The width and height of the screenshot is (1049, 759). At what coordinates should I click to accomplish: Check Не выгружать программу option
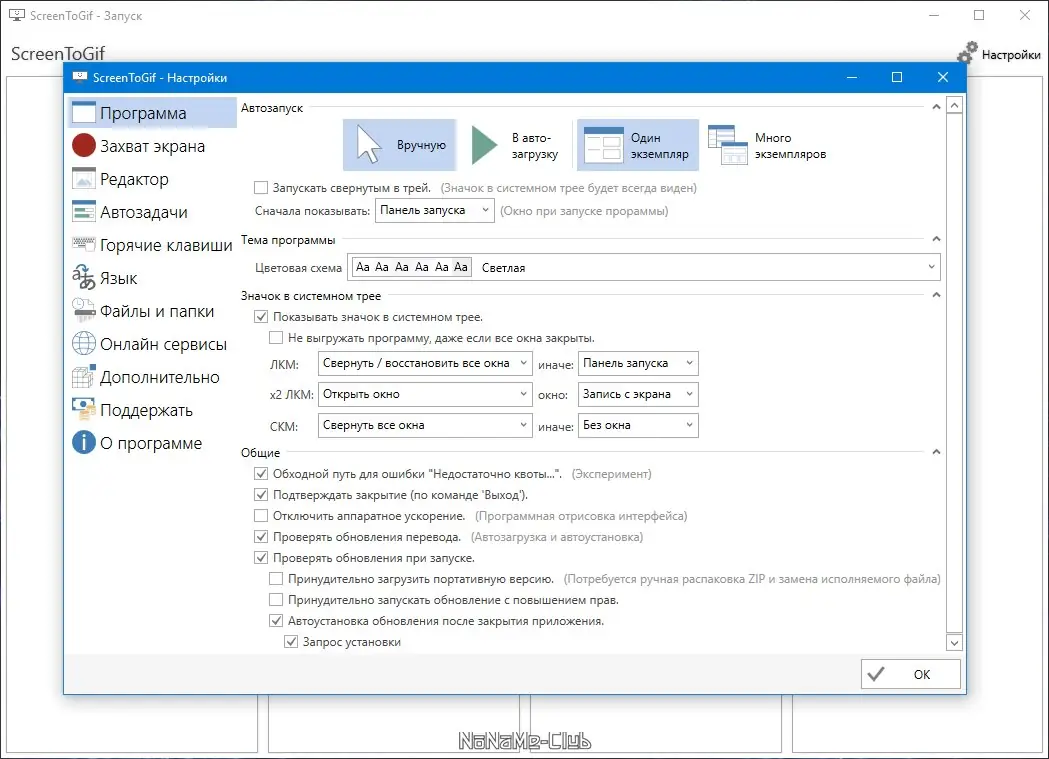[276, 338]
